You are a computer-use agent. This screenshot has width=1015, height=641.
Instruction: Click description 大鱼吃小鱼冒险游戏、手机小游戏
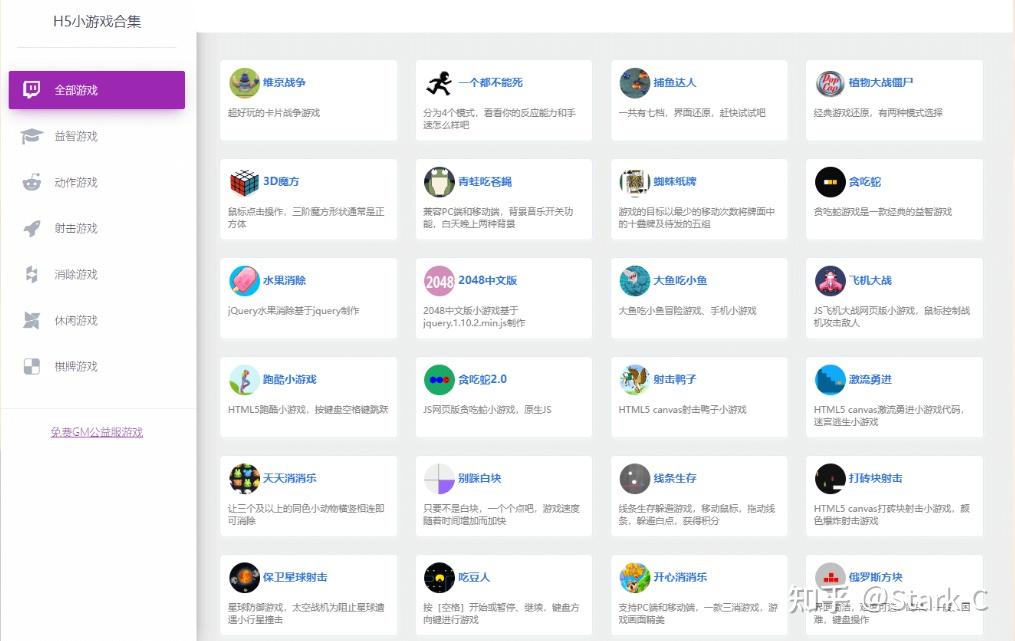(687, 311)
